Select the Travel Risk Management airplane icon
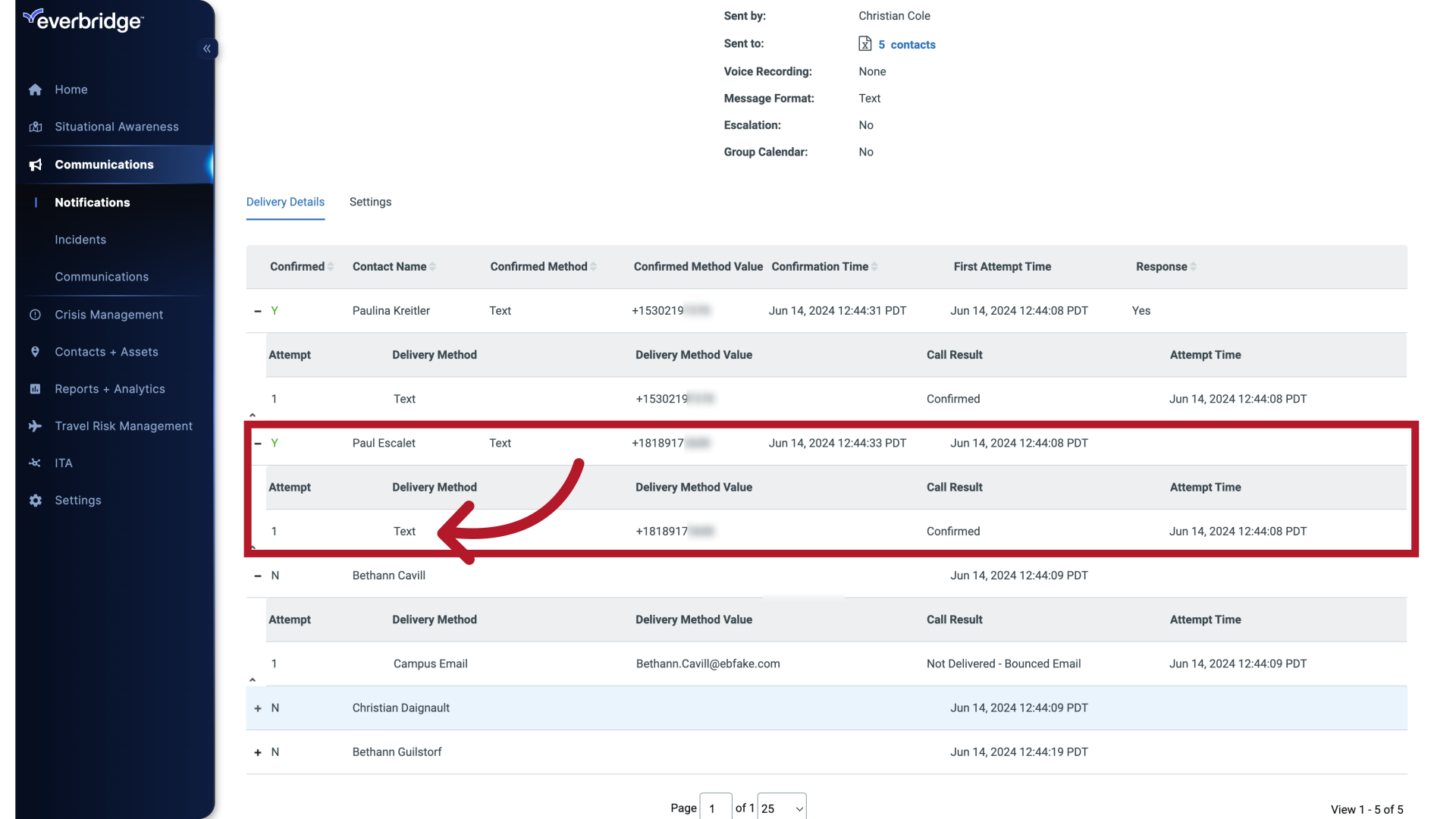Image resolution: width=1456 pixels, height=819 pixels. [36, 426]
